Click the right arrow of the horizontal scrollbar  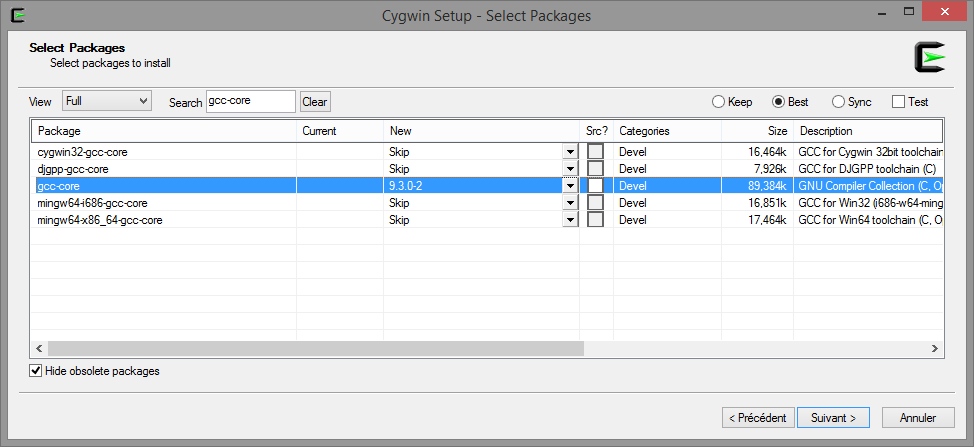934,349
